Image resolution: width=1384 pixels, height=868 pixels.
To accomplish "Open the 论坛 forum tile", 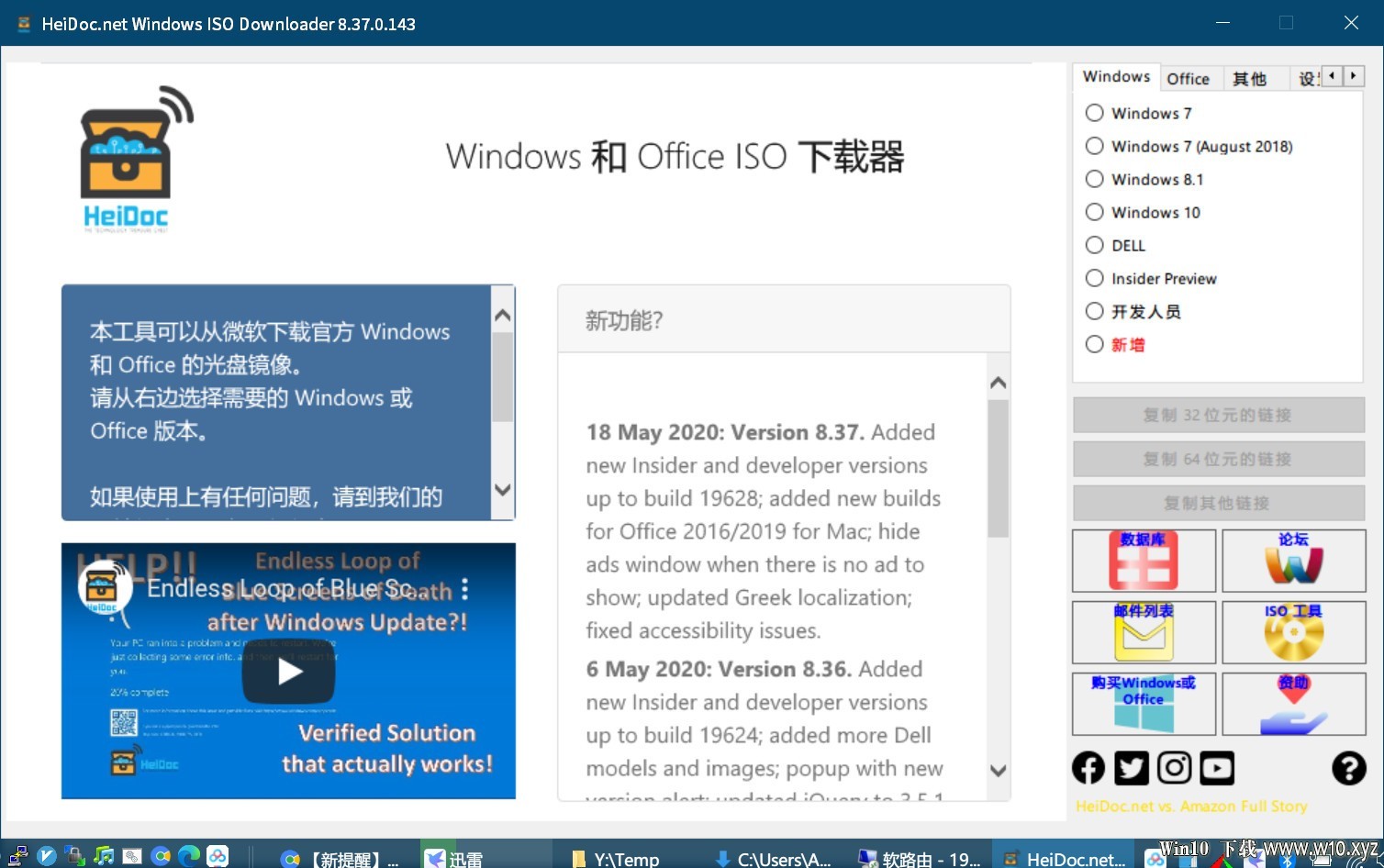I will click(x=1294, y=561).
